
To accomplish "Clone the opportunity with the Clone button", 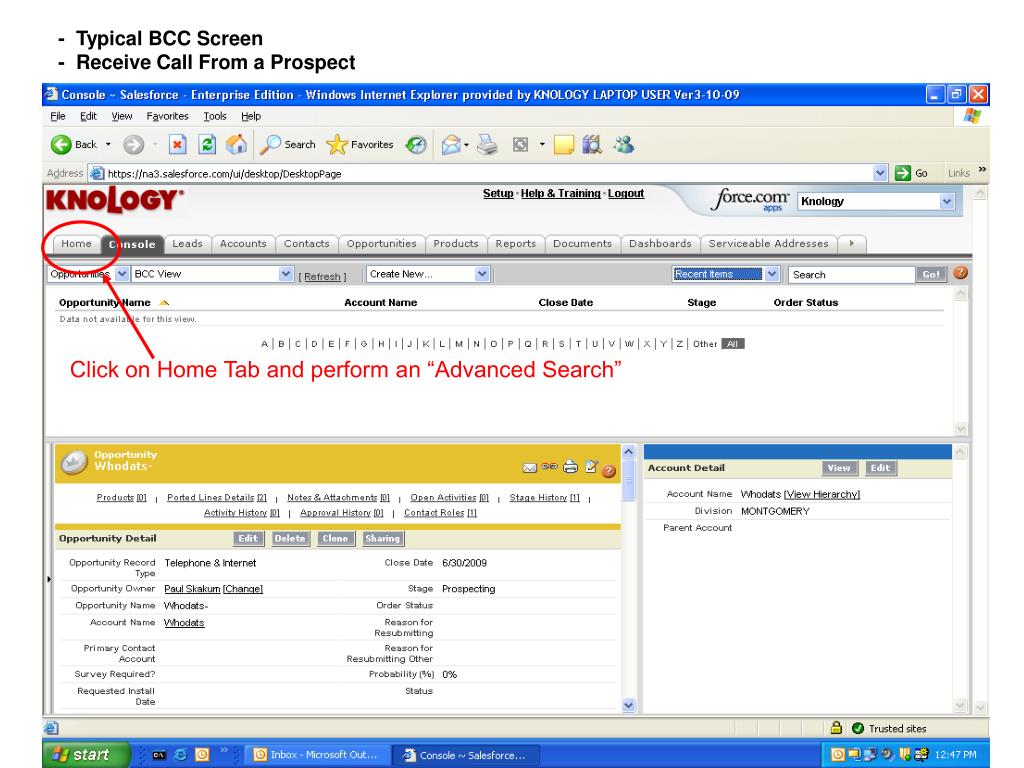I will (x=335, y=538).
